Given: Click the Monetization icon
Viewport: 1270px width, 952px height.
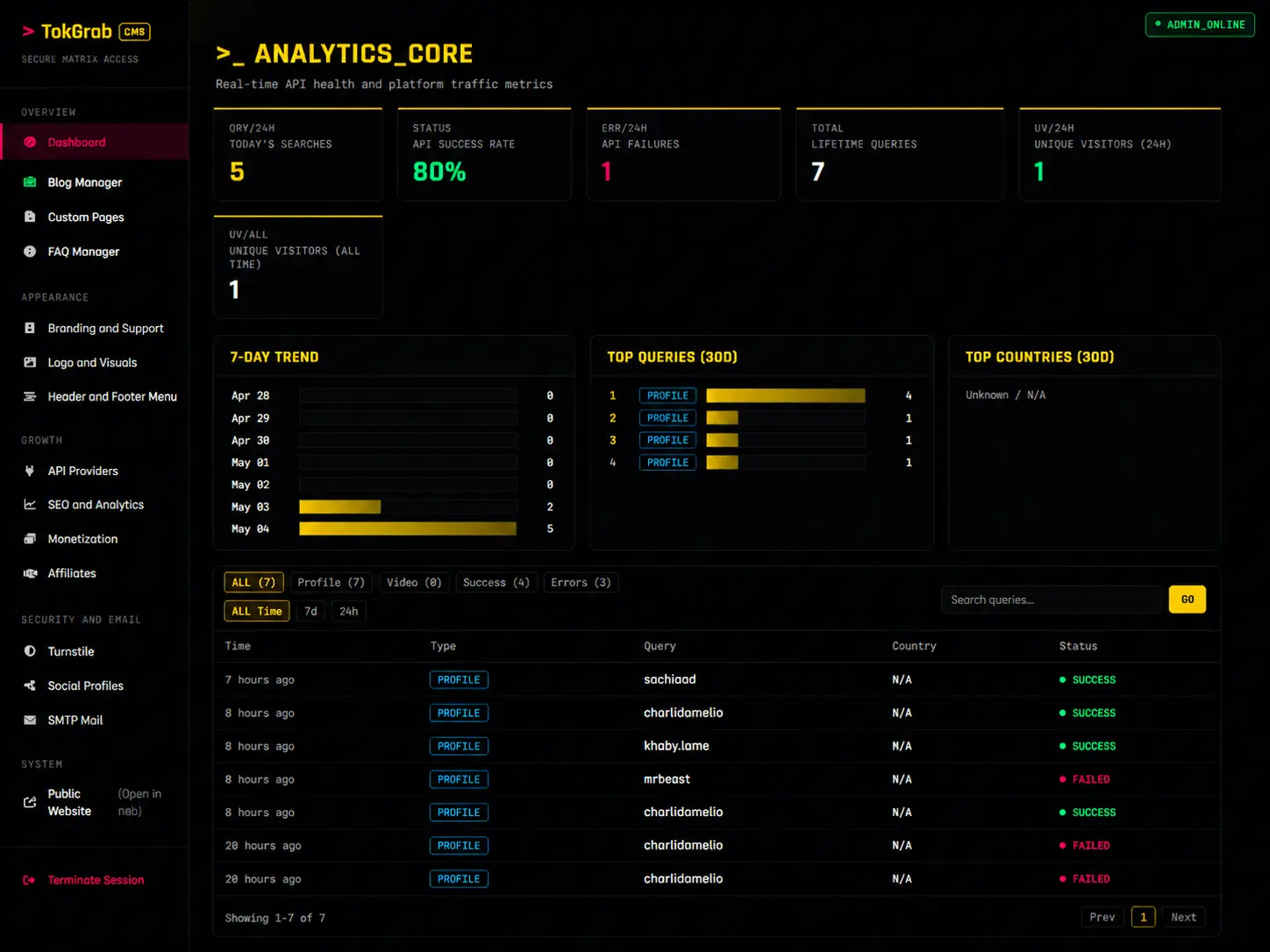Looking at the screenshot, I should pos(30,539).
